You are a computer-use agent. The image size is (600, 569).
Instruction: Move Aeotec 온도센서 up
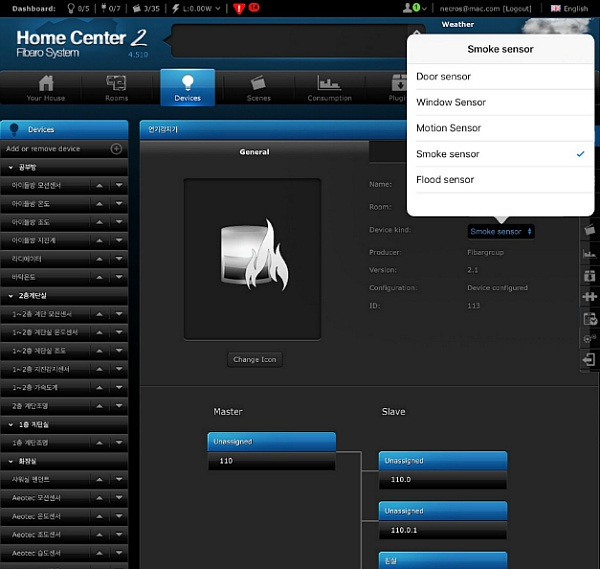[99, 516]
